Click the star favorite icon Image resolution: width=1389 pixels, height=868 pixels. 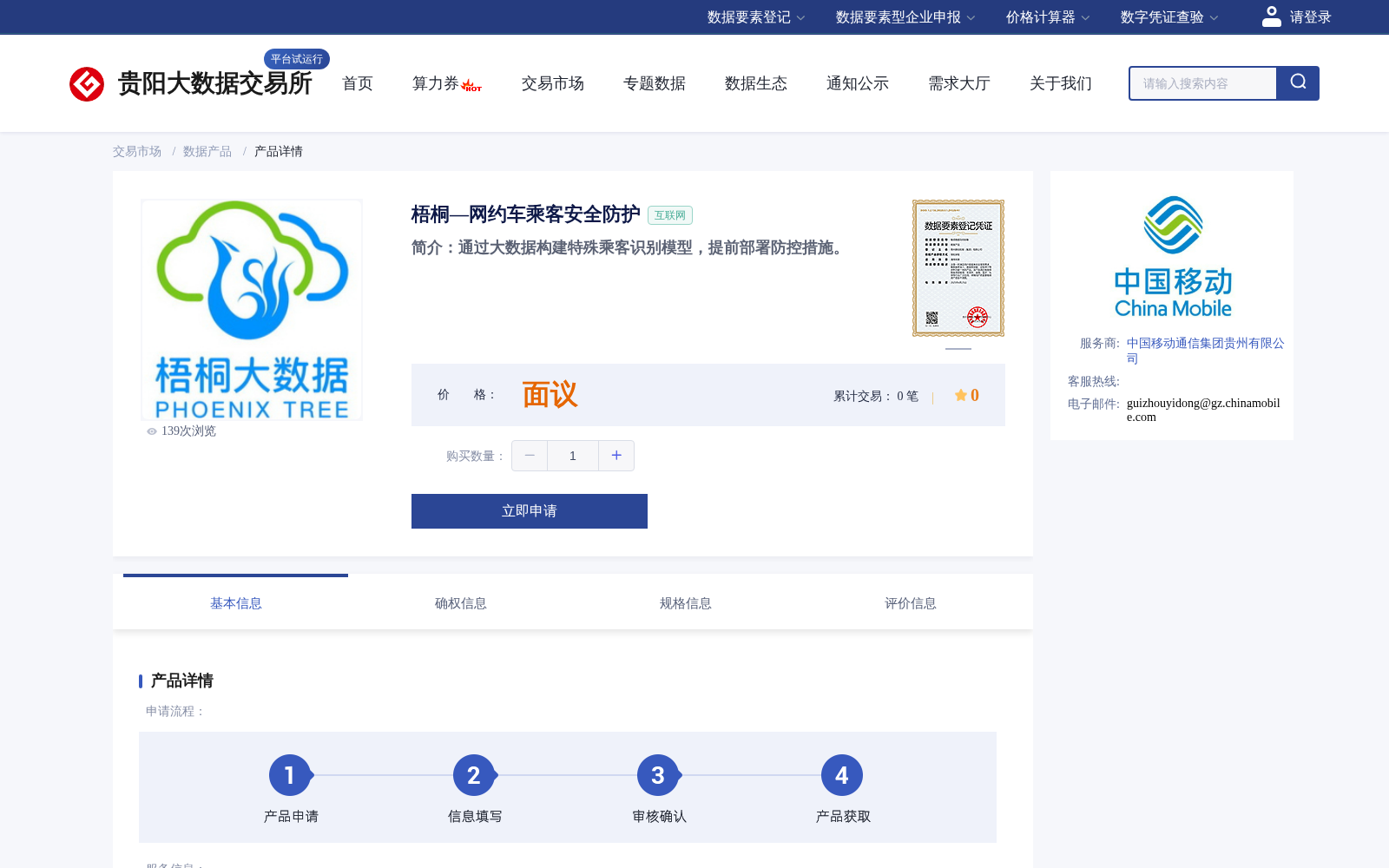[x=961, y=395]
